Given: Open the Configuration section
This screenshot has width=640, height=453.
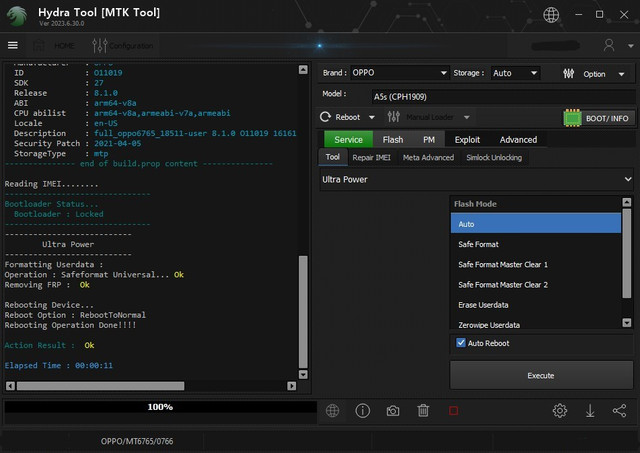Looking at the screenshot, I should click(x=123, y=45).
